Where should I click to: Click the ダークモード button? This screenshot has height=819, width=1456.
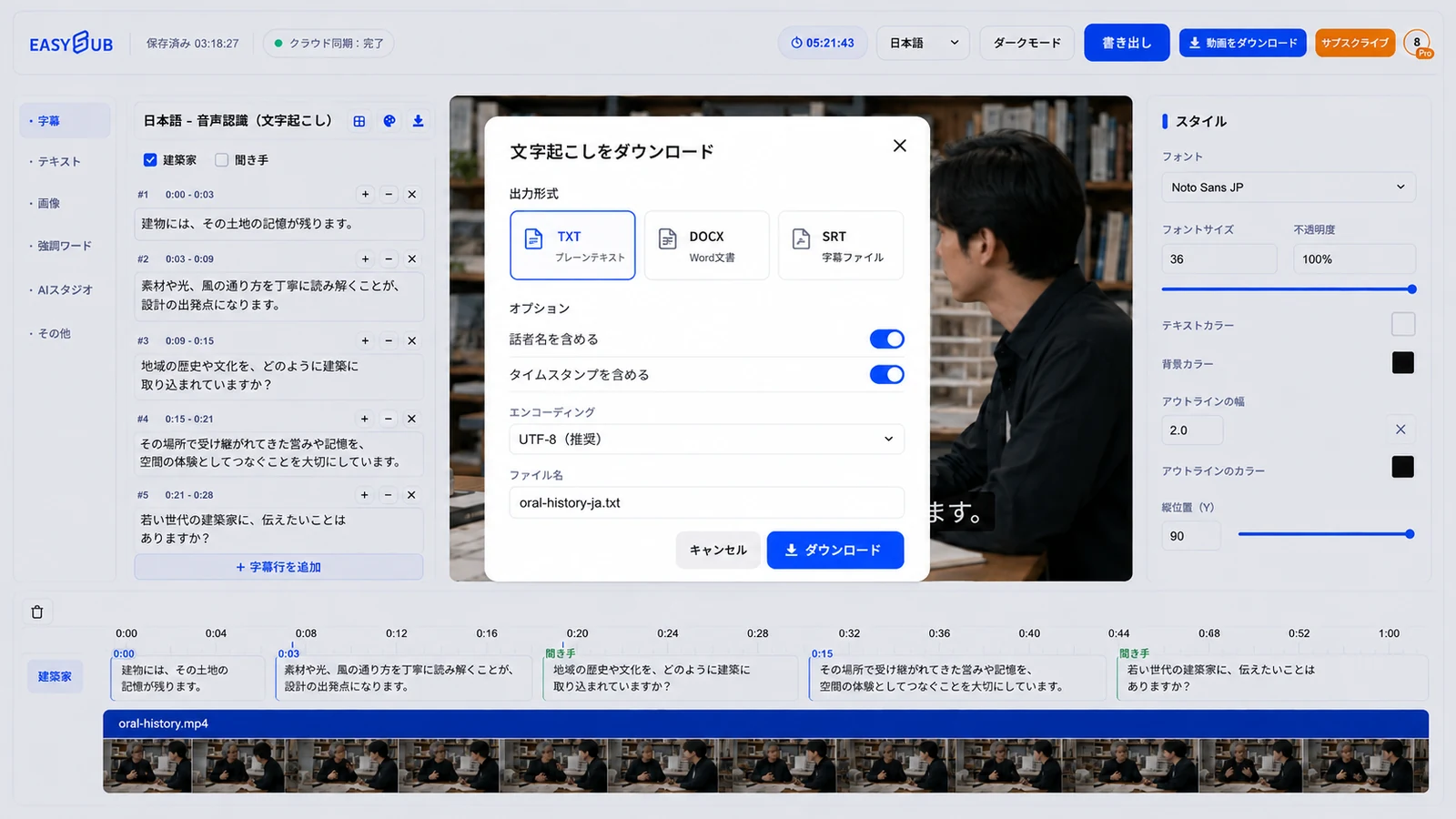[1027, 43]
